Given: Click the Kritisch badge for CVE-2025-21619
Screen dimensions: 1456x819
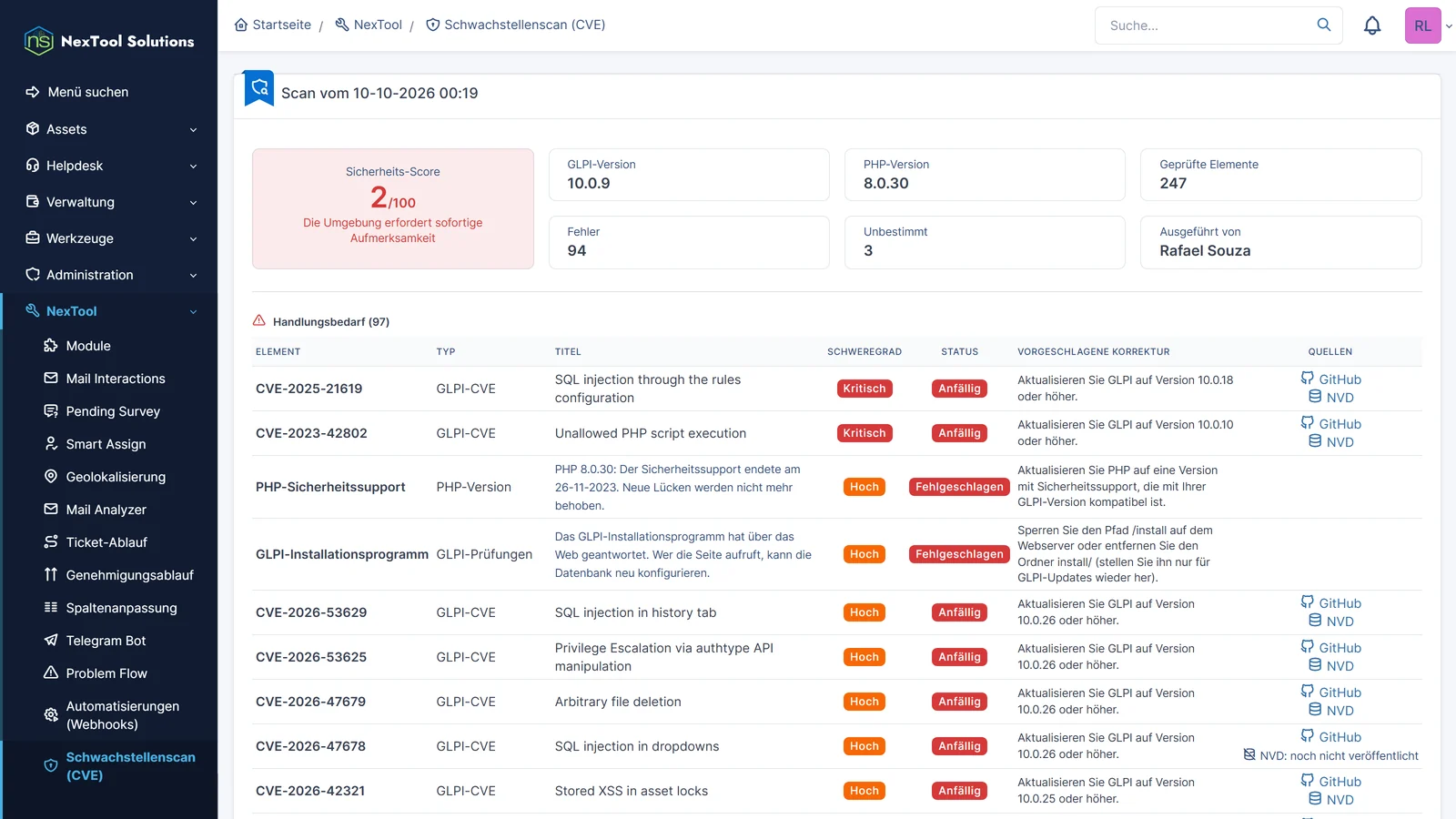Looking at the screenshot, I should pos(864,389).
